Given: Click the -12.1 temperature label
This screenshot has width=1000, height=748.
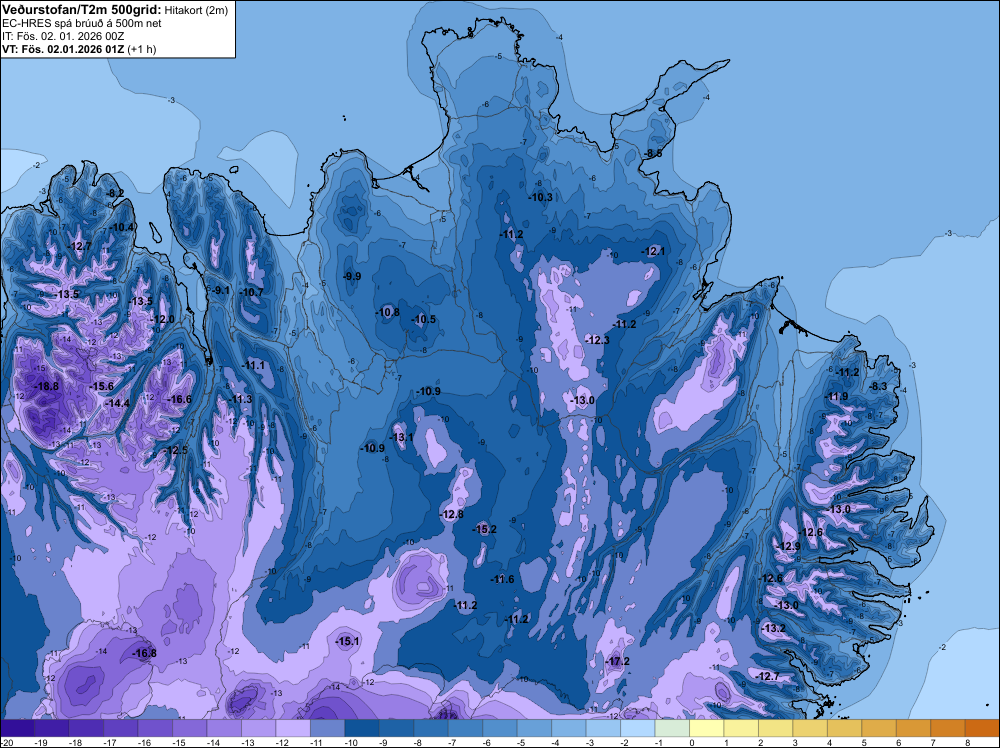Looking at the screenshot, I should [x=653, y=252].
